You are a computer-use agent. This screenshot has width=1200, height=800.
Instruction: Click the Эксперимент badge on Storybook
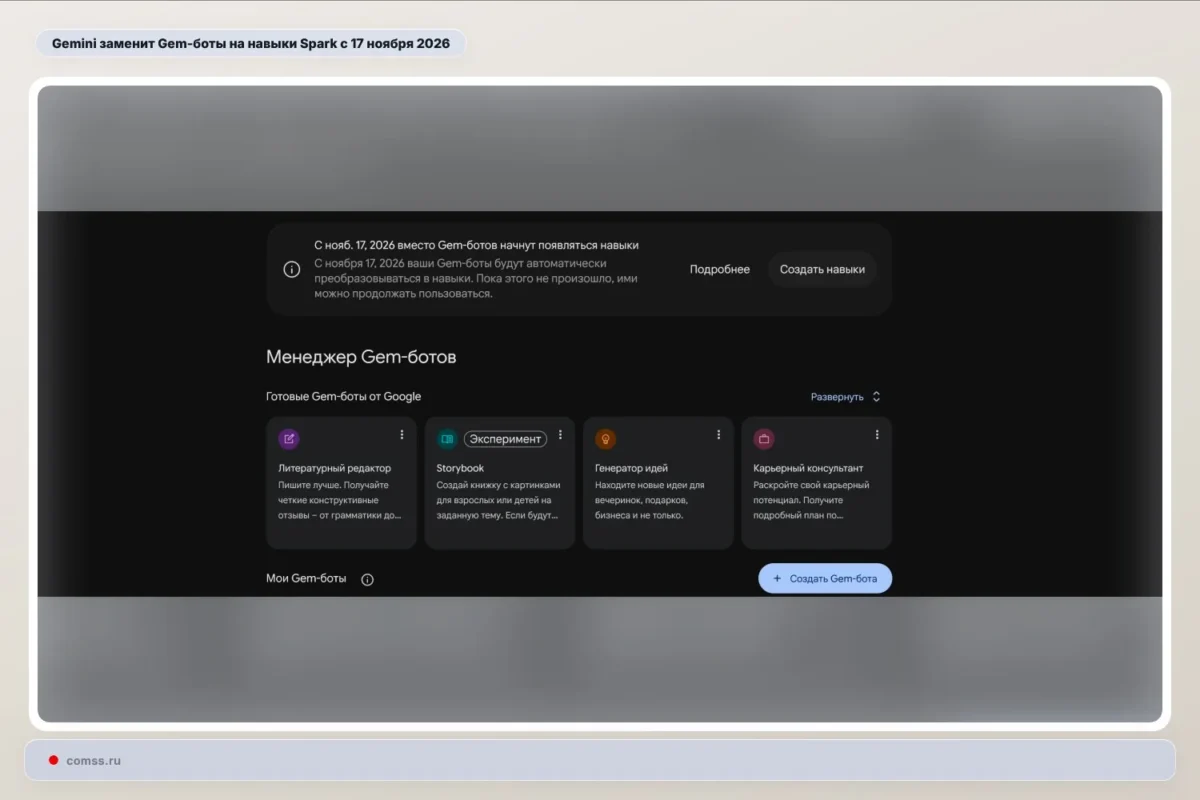(x=506, y=439)
